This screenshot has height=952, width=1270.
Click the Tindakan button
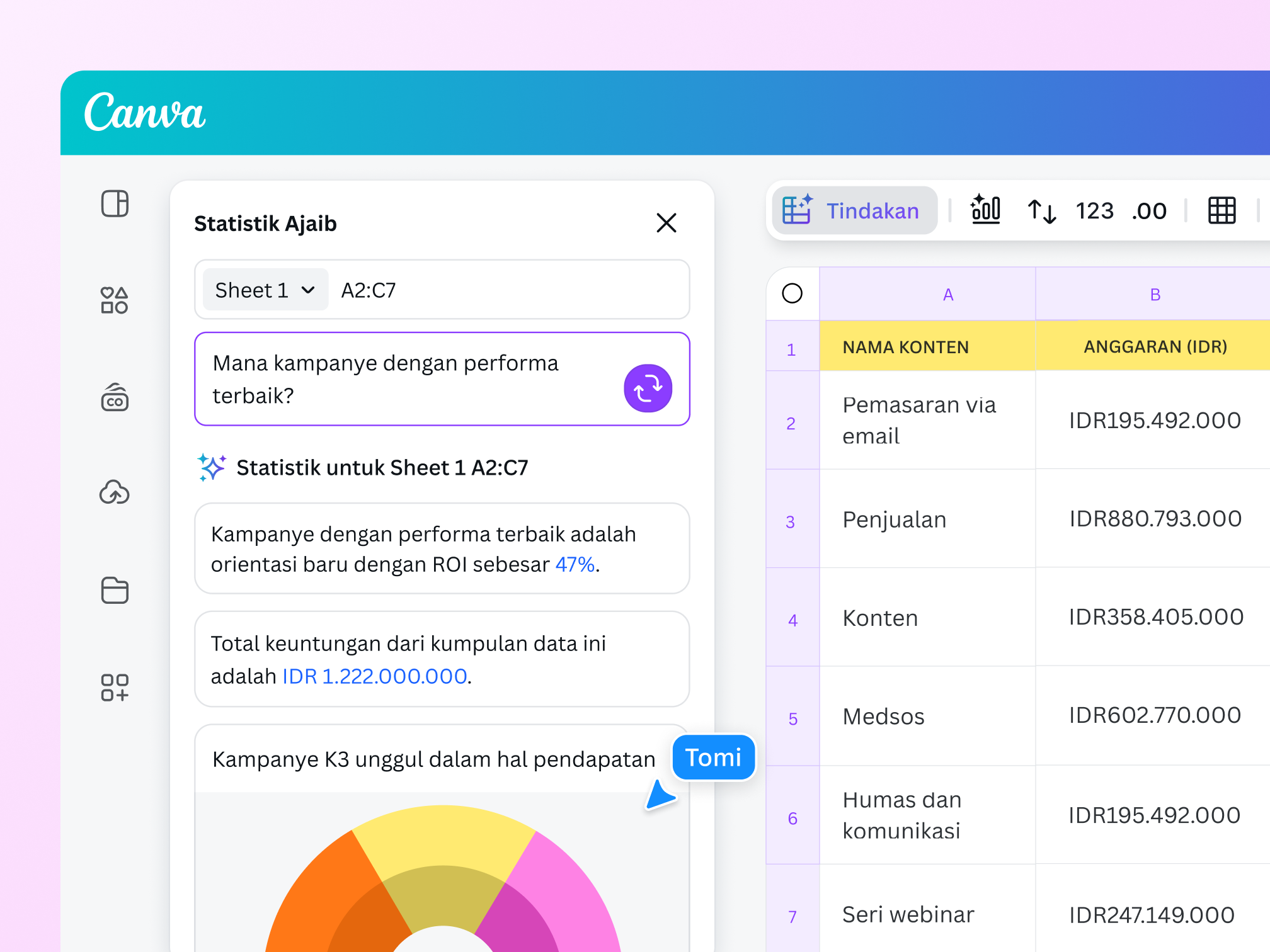pyautogui.click(x=854, y=210)
